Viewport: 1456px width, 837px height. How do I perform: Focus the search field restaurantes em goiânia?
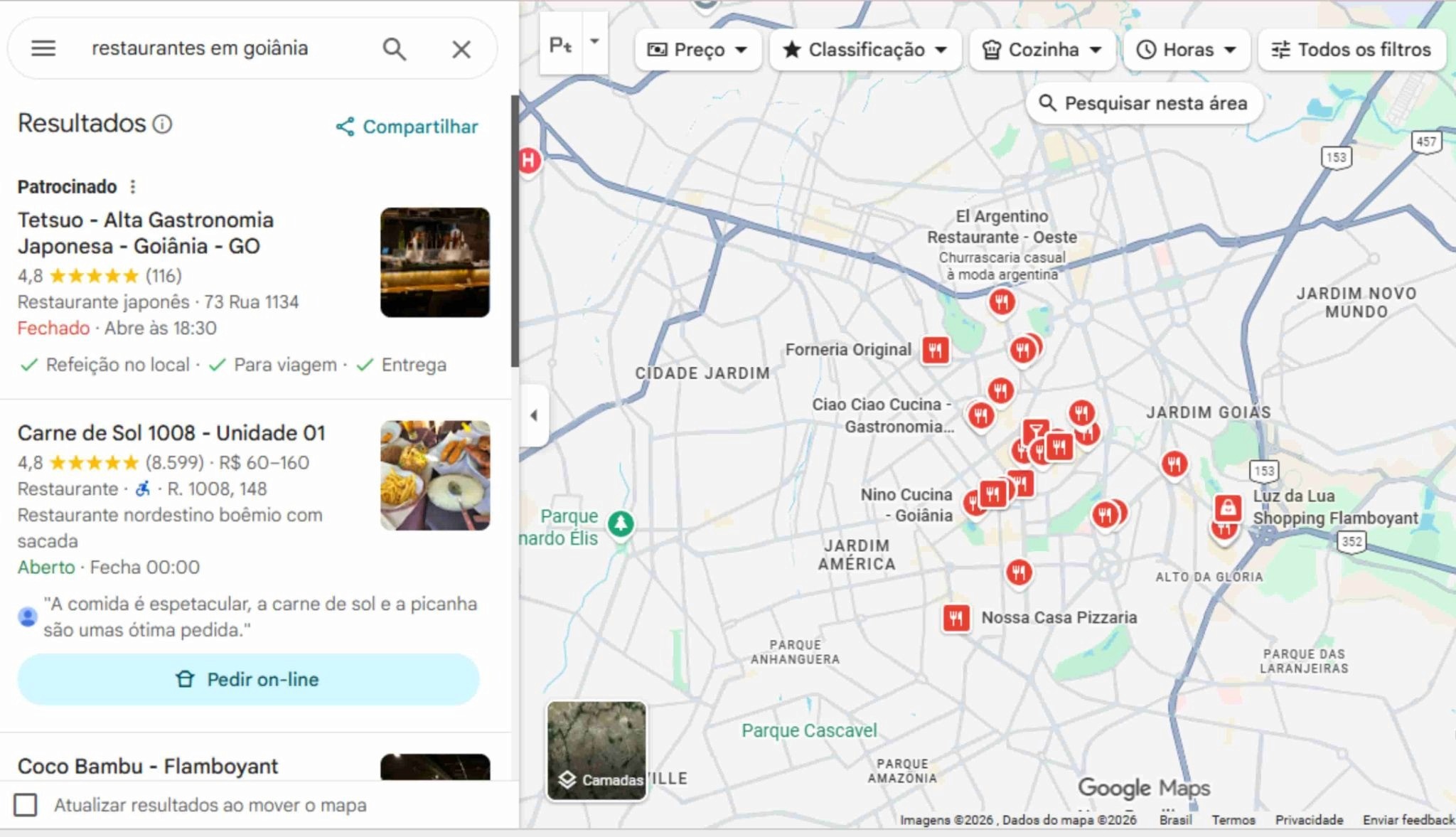[x=200, y=48]
